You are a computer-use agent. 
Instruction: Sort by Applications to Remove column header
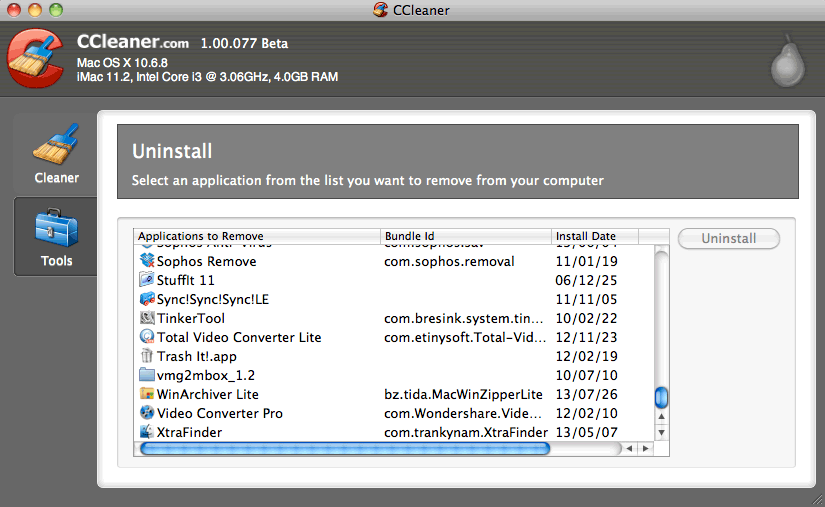pos(257,236)
